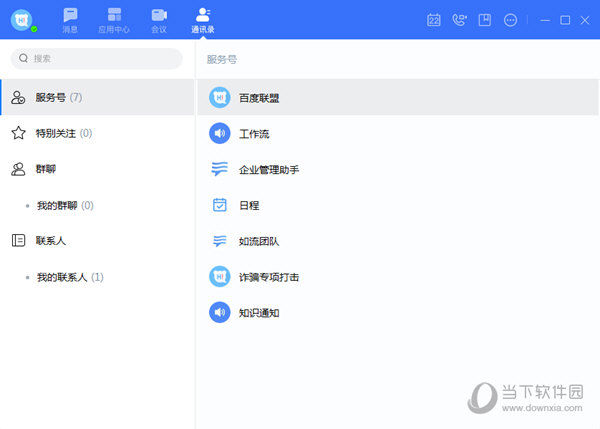Open 我的群聊 (0) sub-item
This screenshot has height=429, width=600.
click(97, 206)
